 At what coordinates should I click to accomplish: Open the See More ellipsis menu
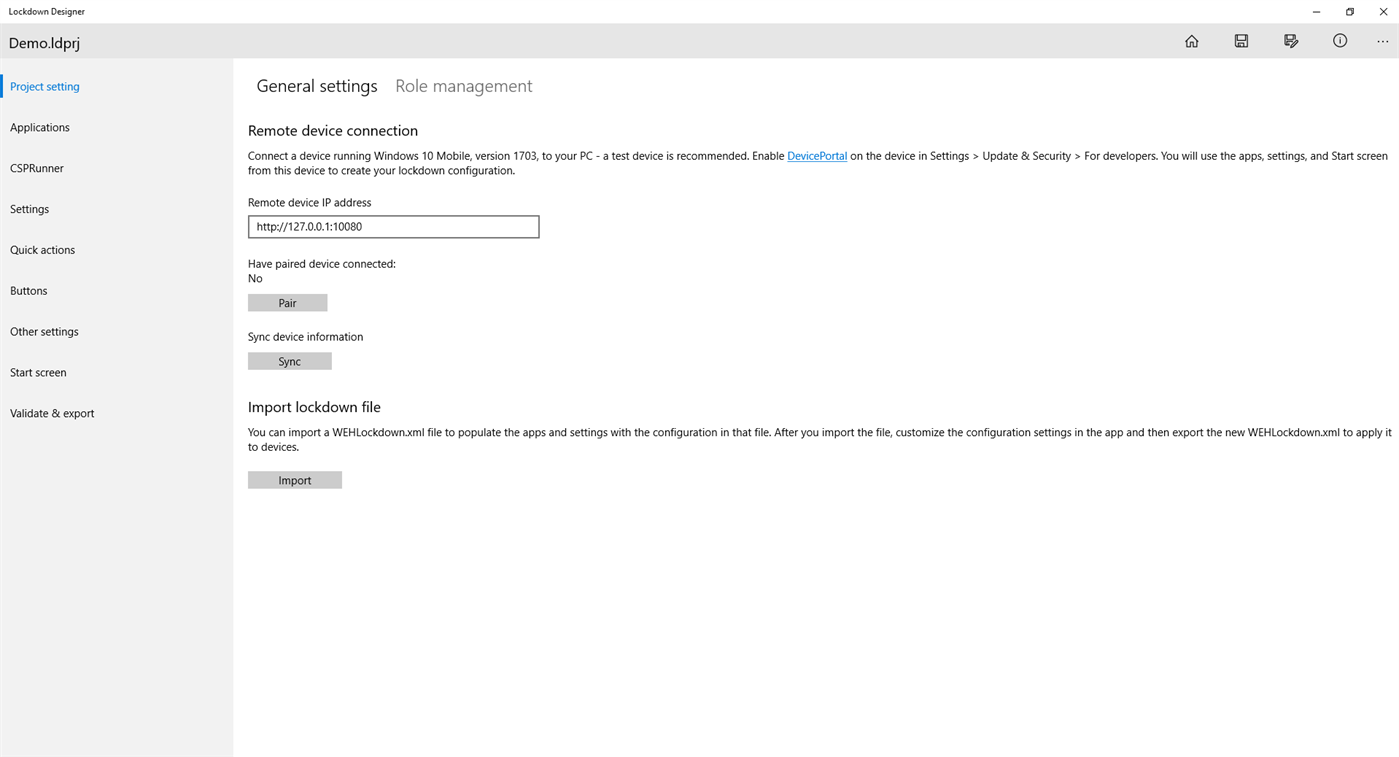(1384, 41)
